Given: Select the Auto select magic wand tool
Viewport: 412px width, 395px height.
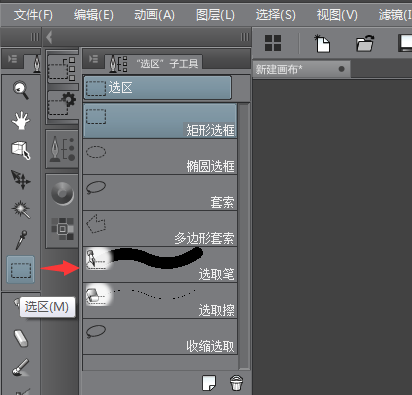Looking at the screenshot, I should (x=21, y=209).
